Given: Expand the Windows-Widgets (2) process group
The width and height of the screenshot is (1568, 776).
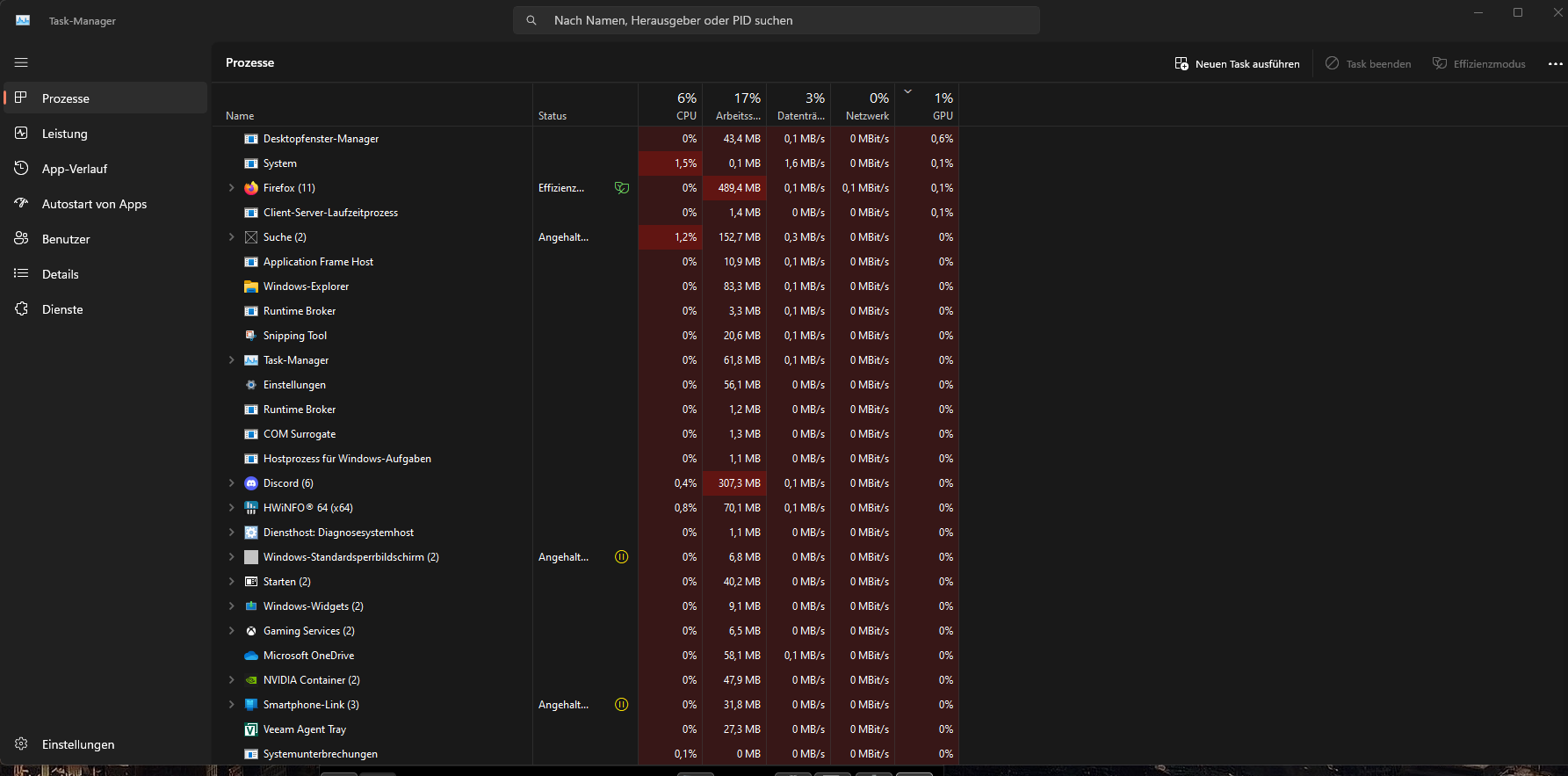Looking at the screenshot, I should click(231, 606).
